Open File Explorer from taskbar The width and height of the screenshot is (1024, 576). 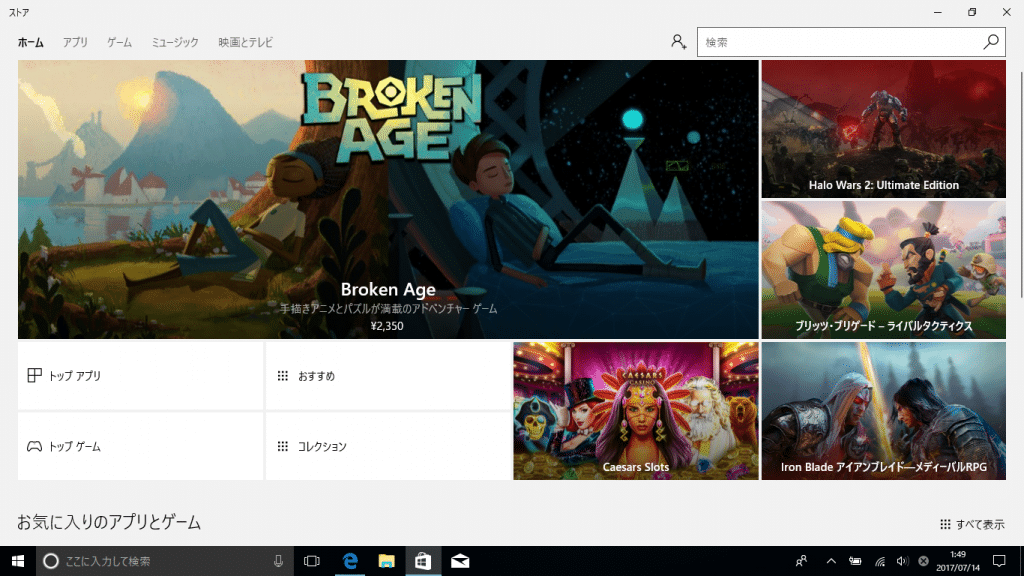[387, 561]
